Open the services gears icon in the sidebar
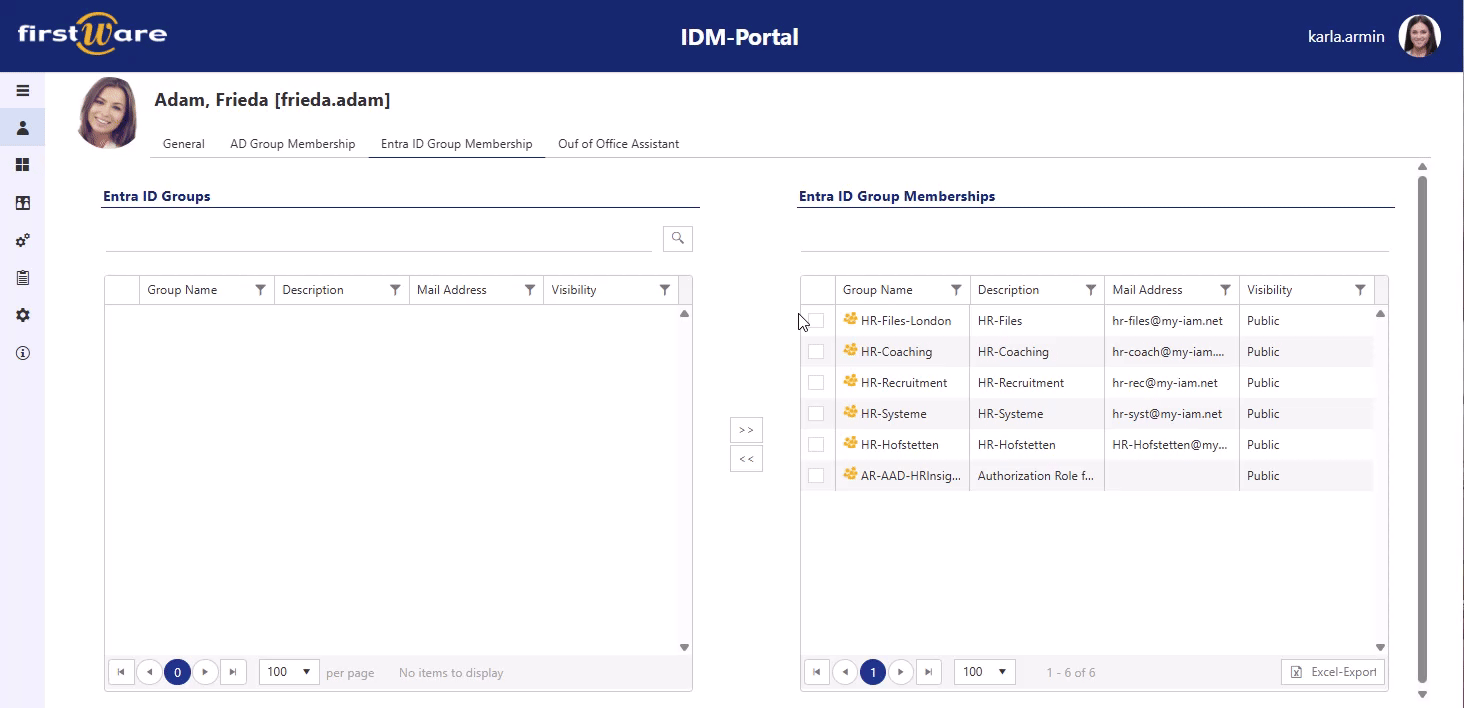The width and height of the screenshot is (1464, 708). (22, 240)
